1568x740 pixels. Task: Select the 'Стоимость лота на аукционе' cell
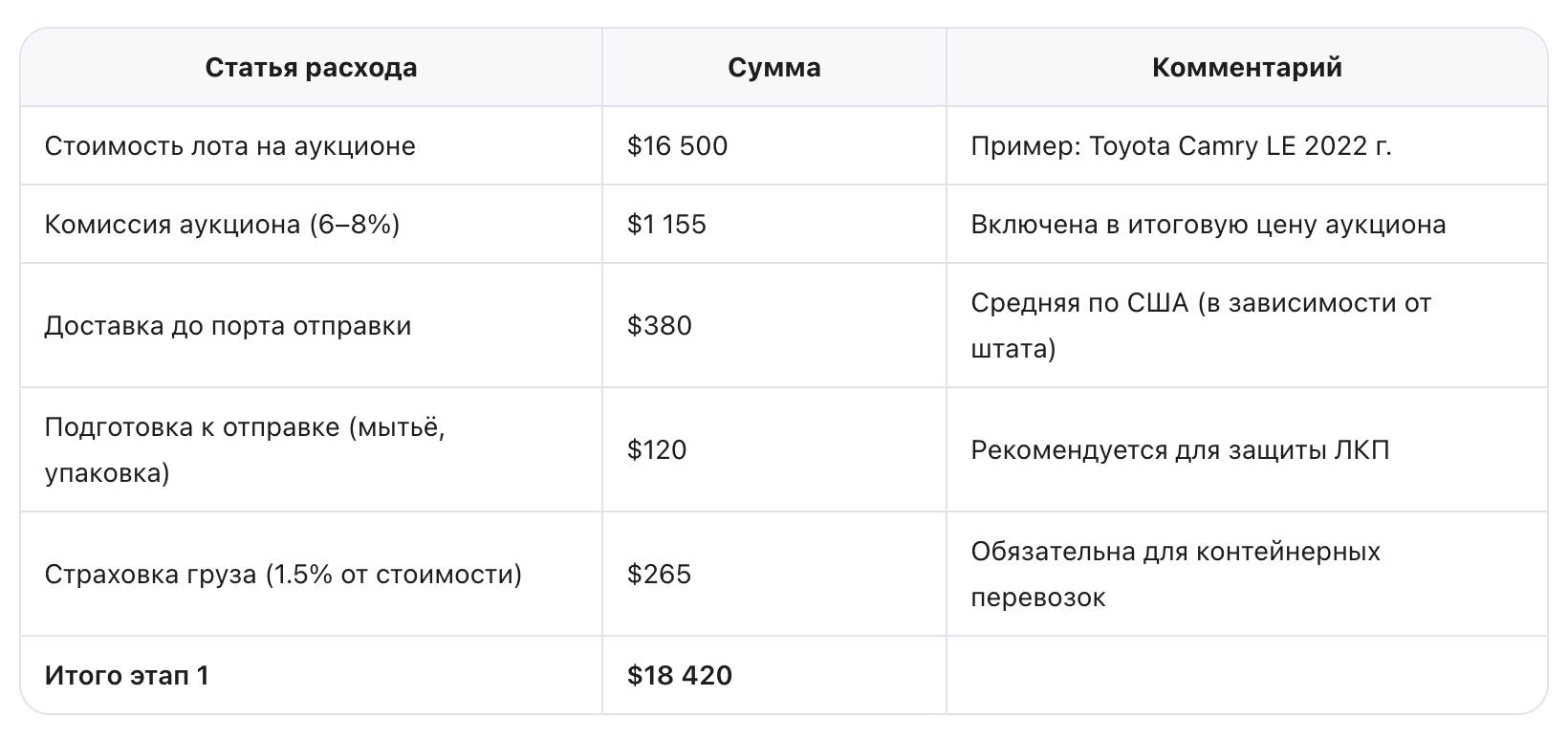pos(230,146)
